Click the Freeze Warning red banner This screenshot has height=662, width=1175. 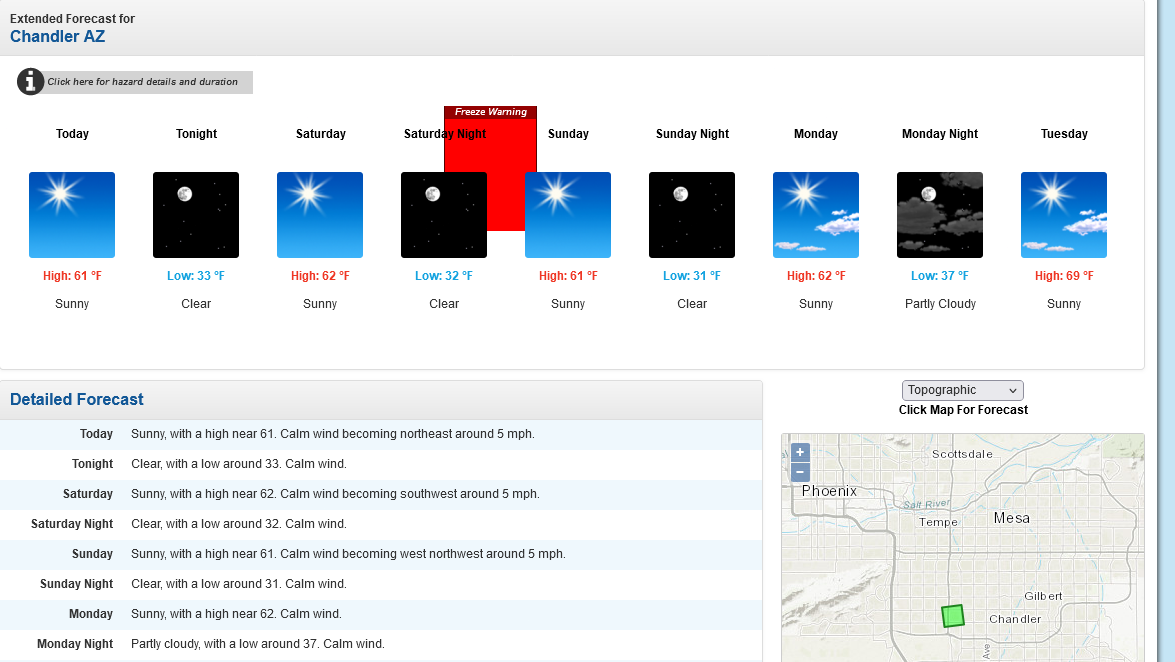pos(490,112)
